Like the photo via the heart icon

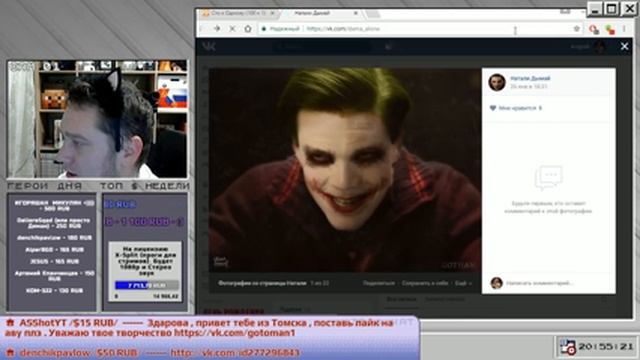coord(493,108)
